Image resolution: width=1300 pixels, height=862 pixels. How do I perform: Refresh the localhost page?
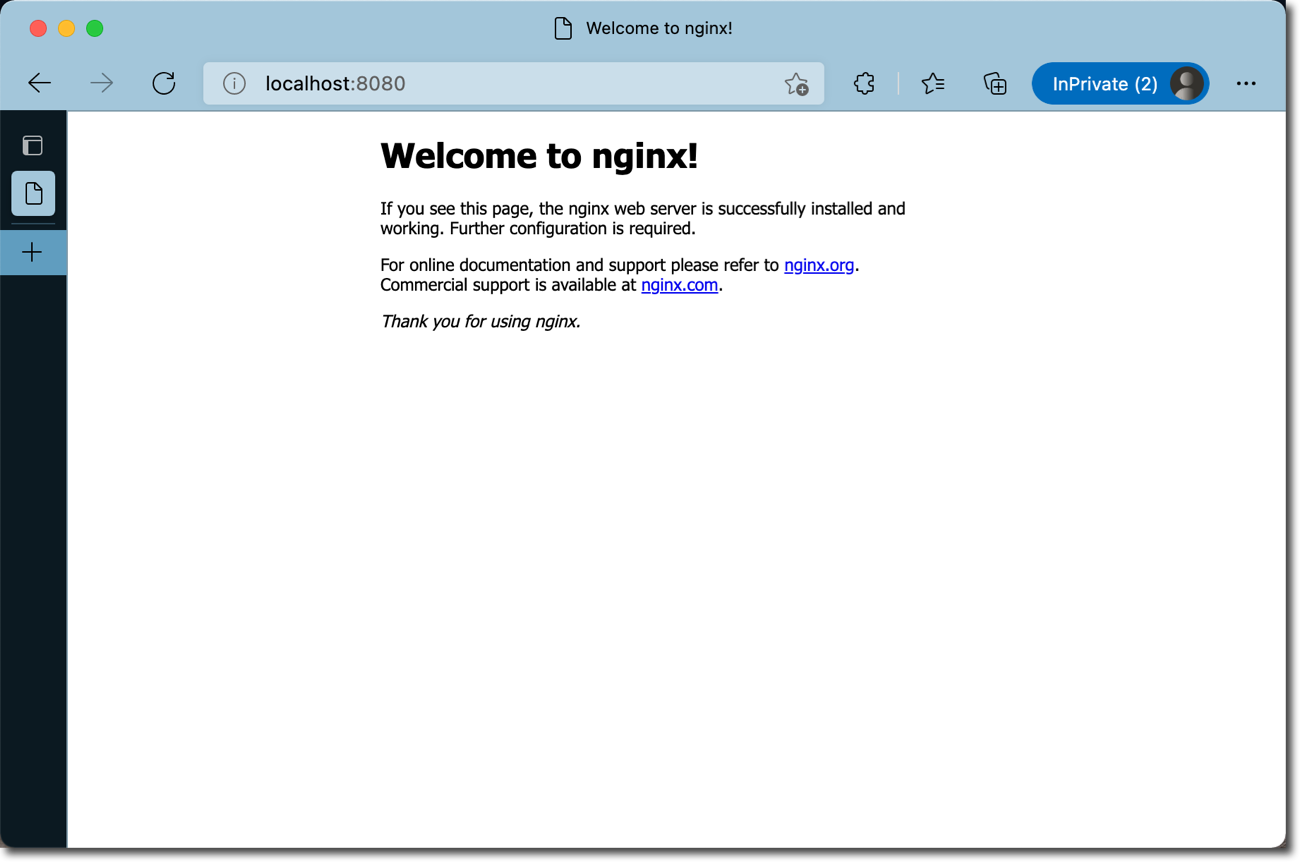click(164, 84)
